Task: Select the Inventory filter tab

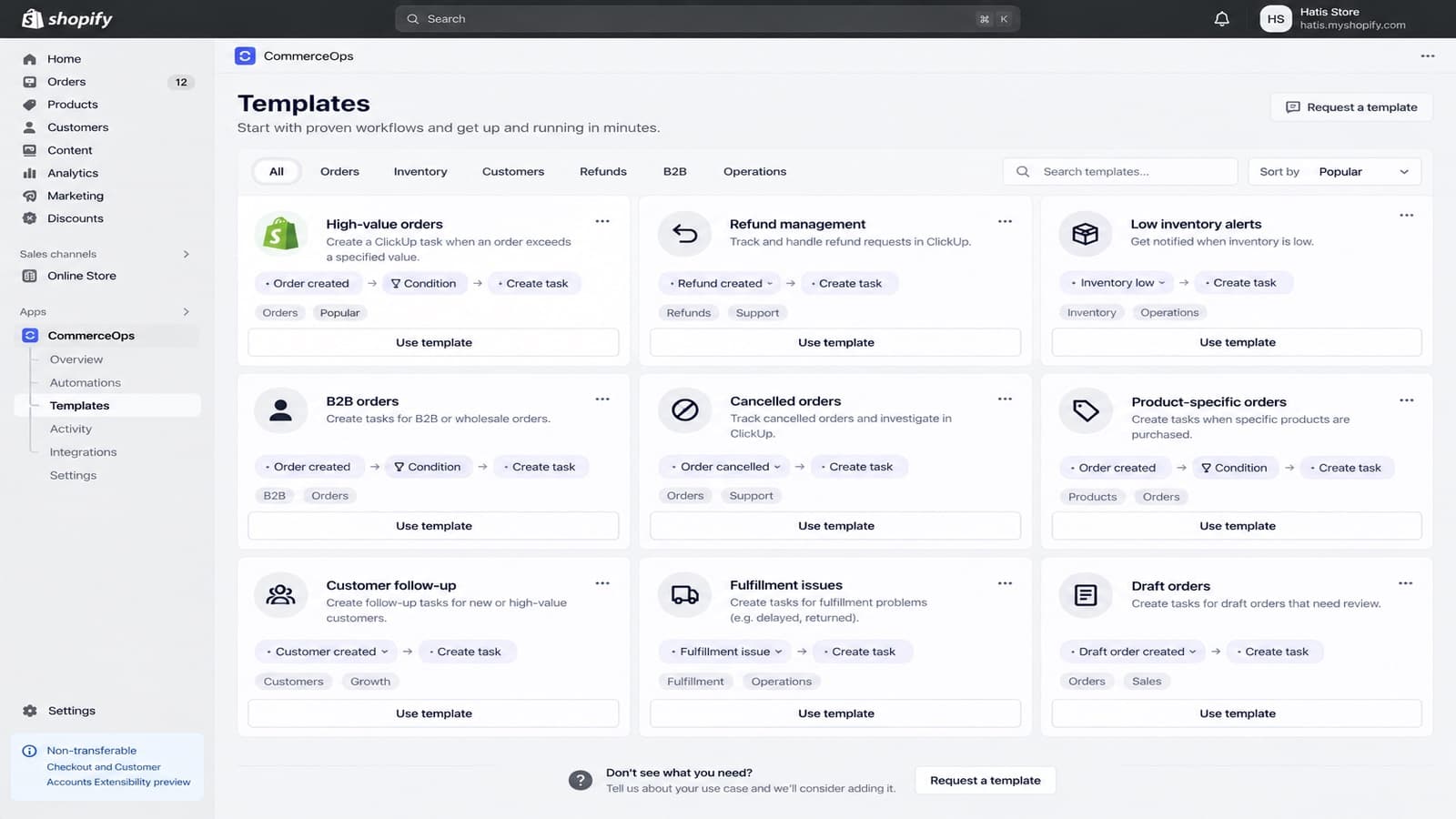Action: 420,171
